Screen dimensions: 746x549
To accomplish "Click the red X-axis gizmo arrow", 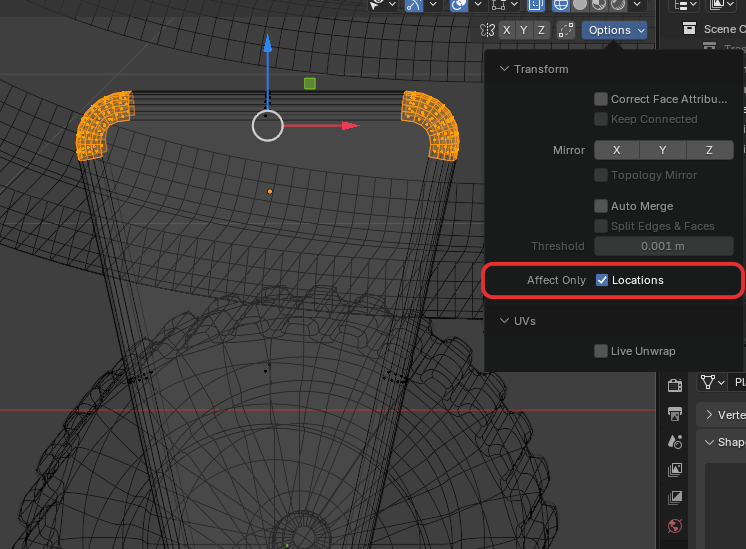I will tap(350, 126).
